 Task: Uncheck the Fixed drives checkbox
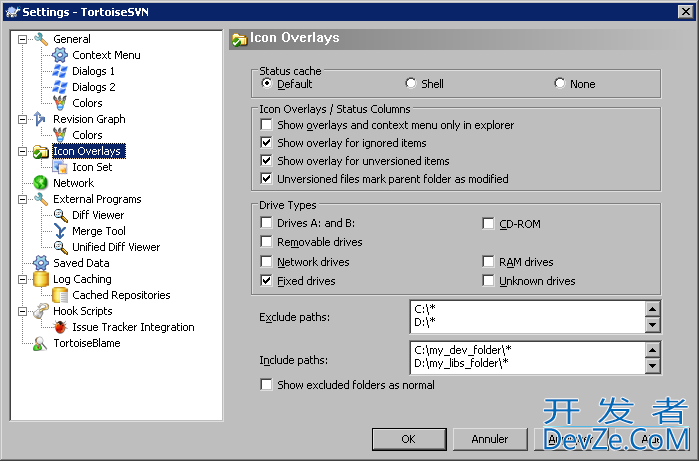(x=267, y=282)
